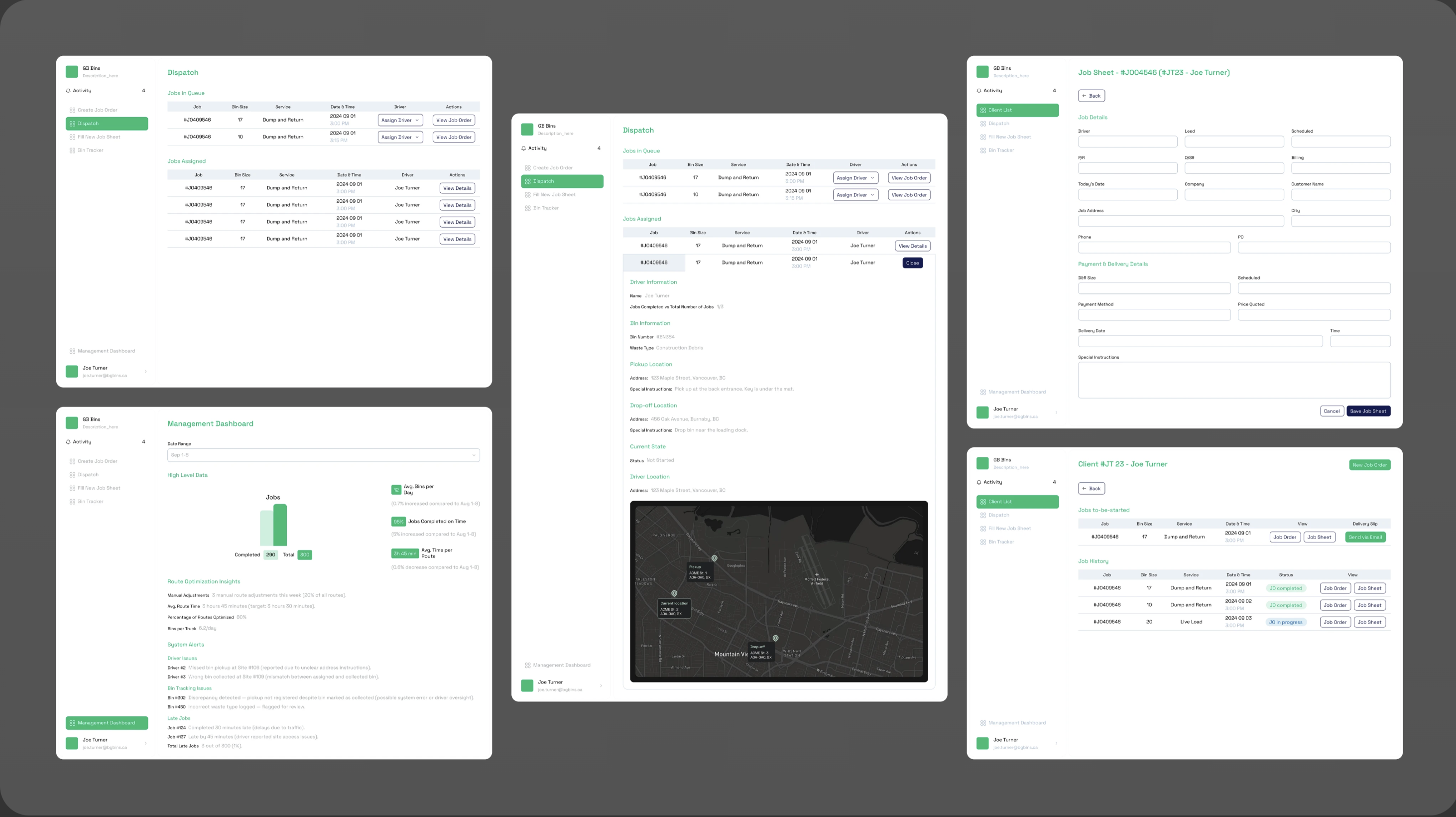This screenshot has width=1456, height=817.
Task: Click Back button on the Job Sheet screen
Action: point(1091,96)
